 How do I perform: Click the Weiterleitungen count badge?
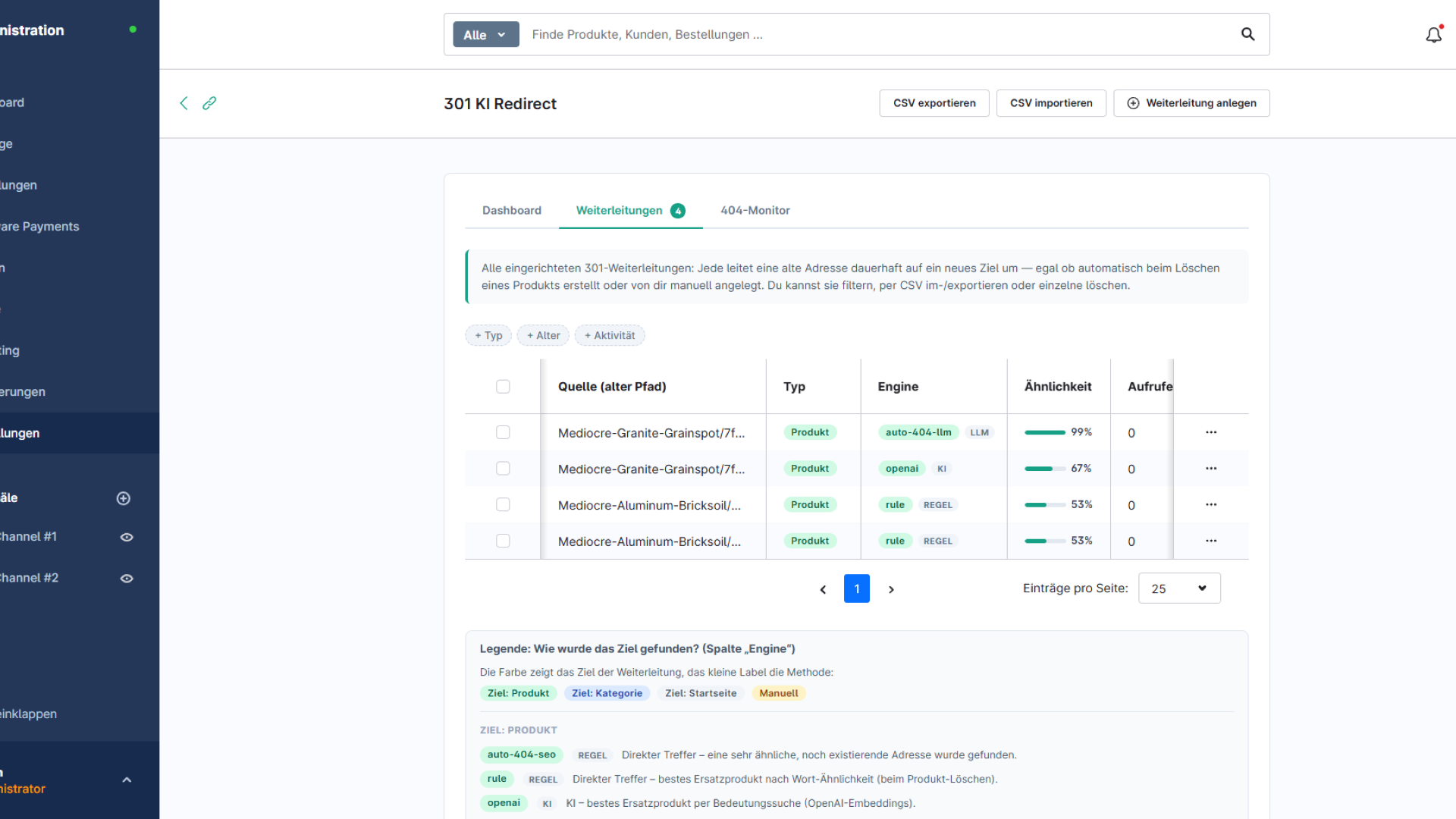(678, 211)
